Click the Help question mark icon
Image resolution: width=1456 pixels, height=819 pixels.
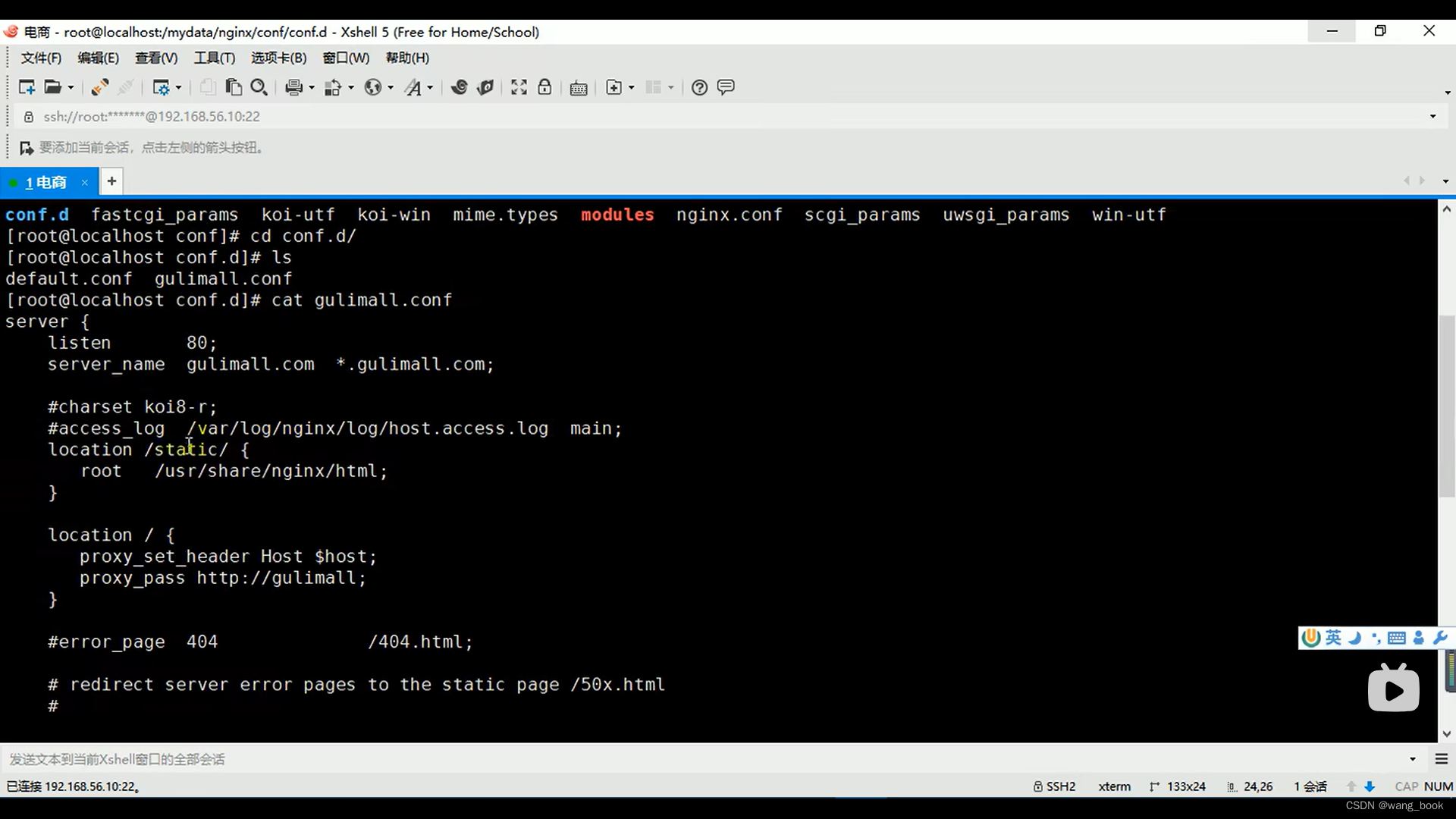700,88
